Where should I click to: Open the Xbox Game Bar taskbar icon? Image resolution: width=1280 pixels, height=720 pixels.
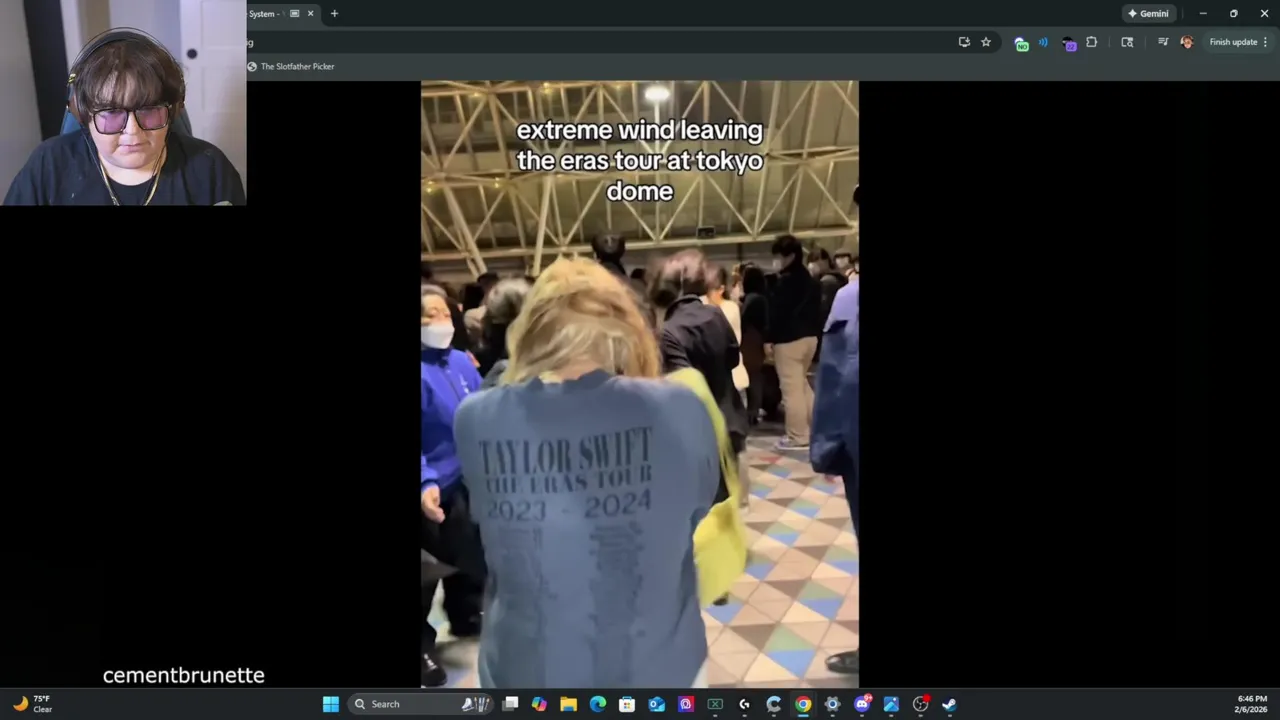pos(715,704)
